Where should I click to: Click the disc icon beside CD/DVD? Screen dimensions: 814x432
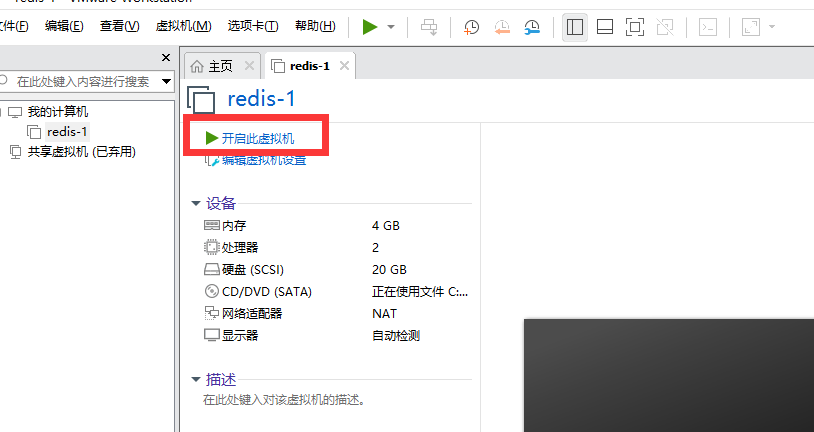pyautogui.click(x=211, y=291)
